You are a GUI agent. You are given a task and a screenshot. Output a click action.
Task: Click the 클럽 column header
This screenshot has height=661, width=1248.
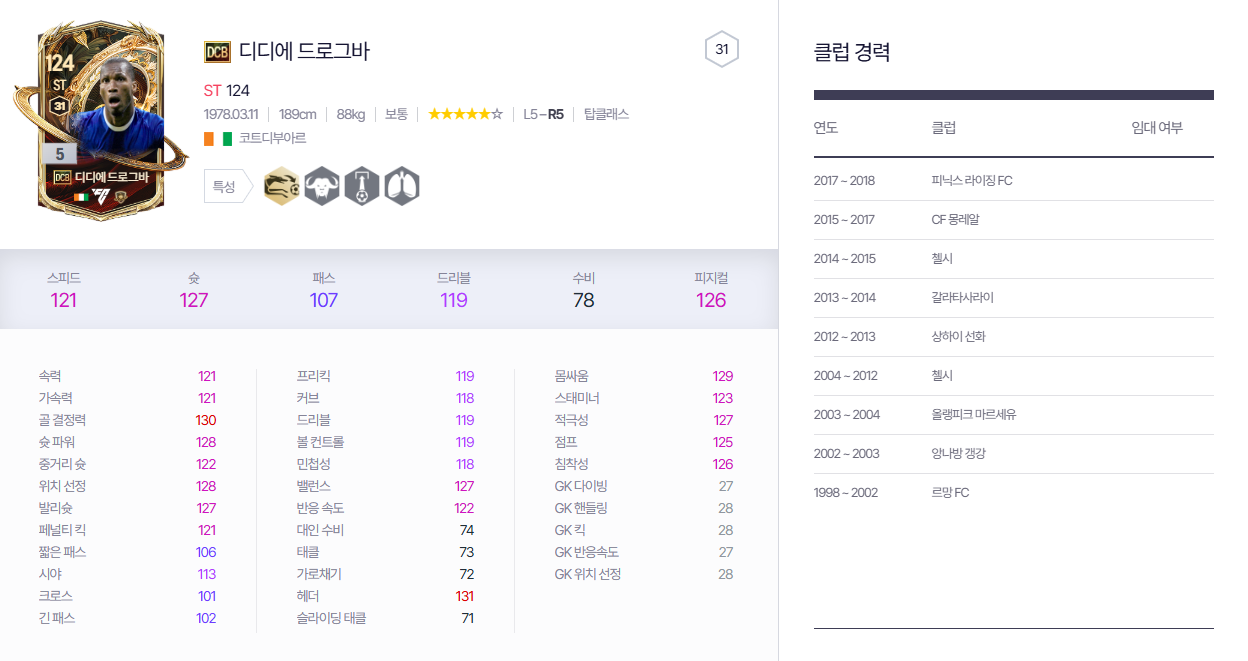(x=943, y=128)
